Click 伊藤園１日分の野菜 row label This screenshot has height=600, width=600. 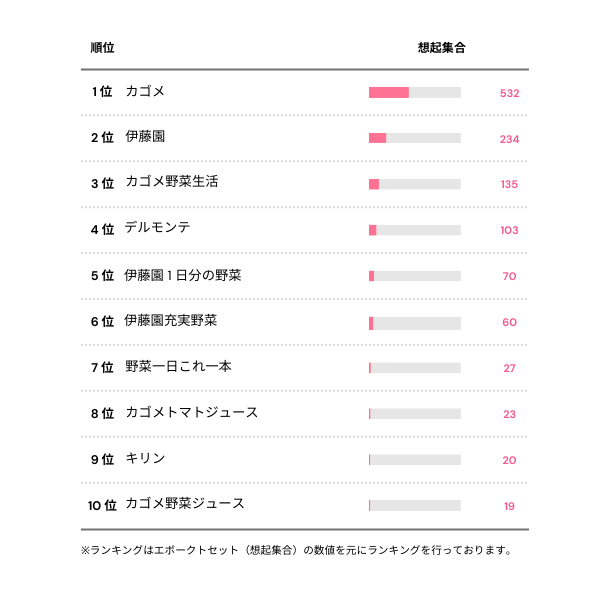pos(183,275)
